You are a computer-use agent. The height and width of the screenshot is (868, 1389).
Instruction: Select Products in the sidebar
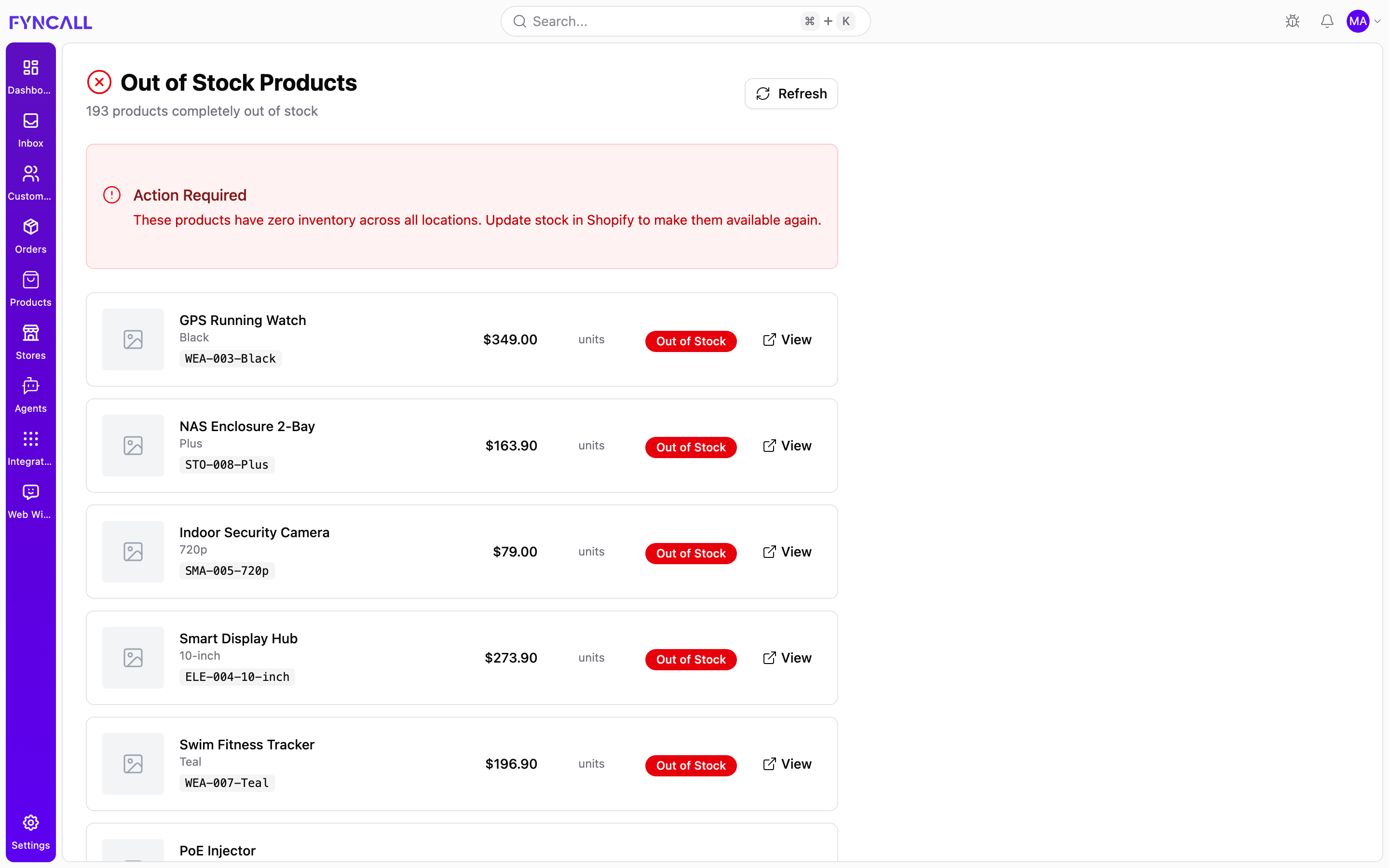[x=30, y=289]
